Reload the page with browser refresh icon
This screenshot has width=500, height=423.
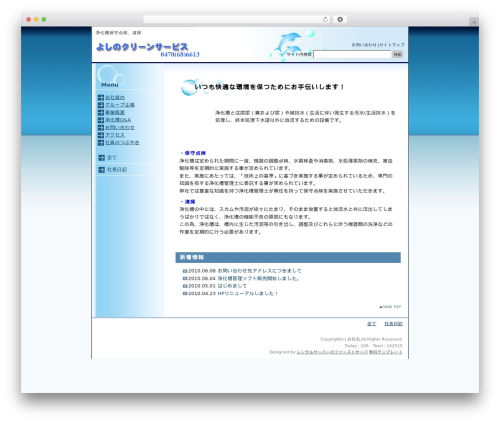click(325, 19)
